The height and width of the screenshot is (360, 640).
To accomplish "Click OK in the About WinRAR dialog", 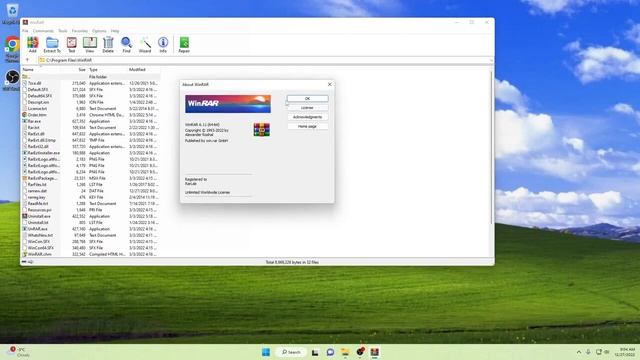I will 307,98.
